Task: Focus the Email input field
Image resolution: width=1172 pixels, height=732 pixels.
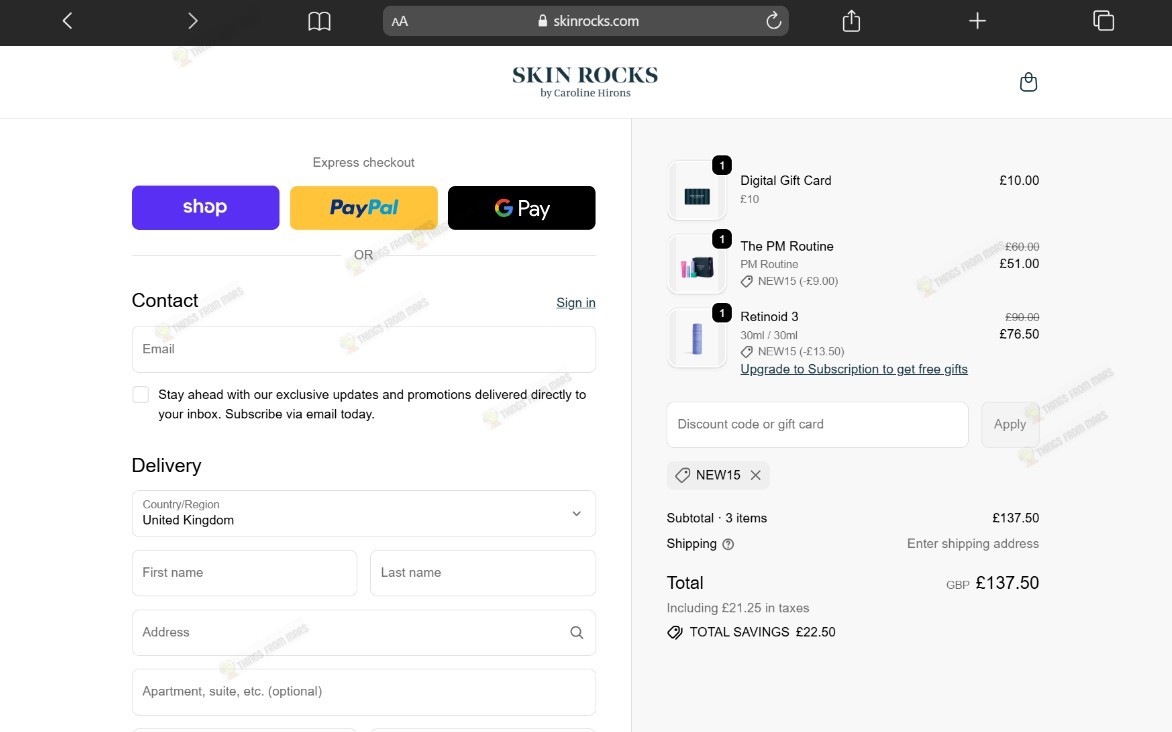Action: tap(364, 349)
